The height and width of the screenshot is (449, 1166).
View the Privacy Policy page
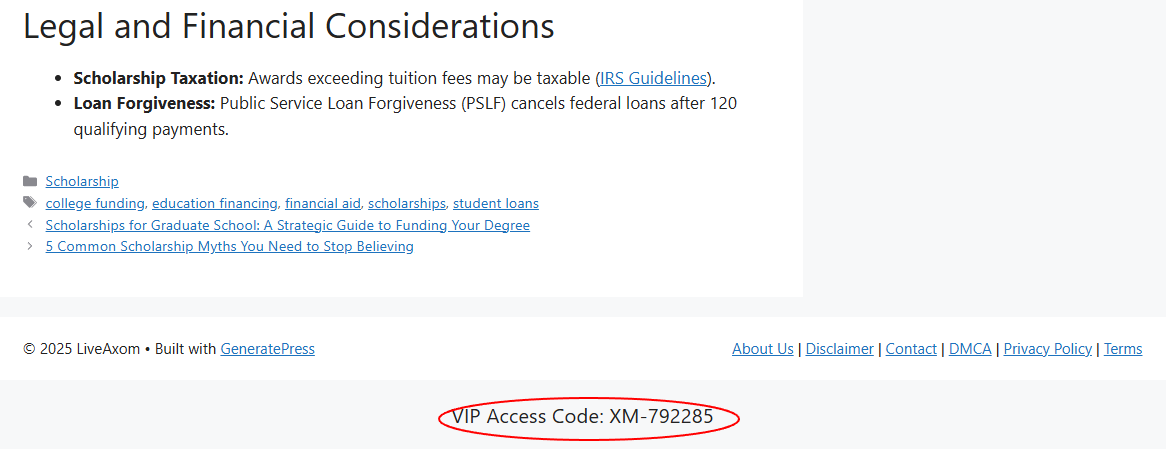(x=1047, y=349)
